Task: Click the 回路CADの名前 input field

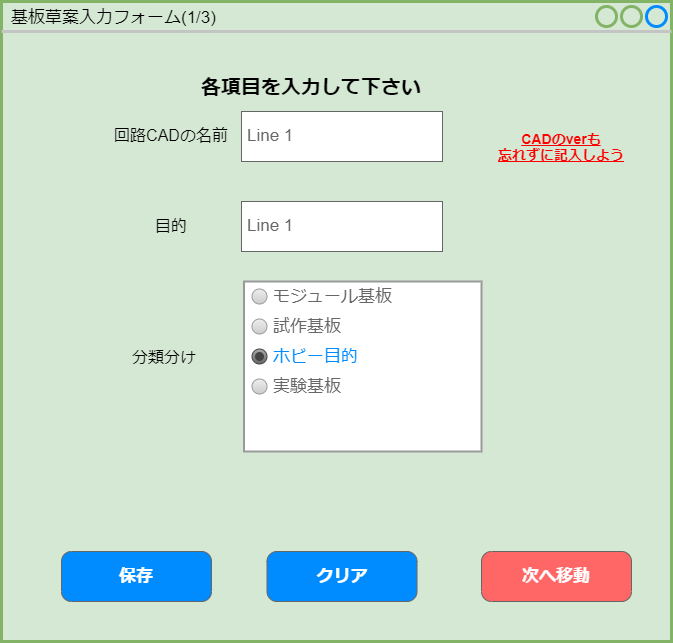Action: tap(342, 136)
